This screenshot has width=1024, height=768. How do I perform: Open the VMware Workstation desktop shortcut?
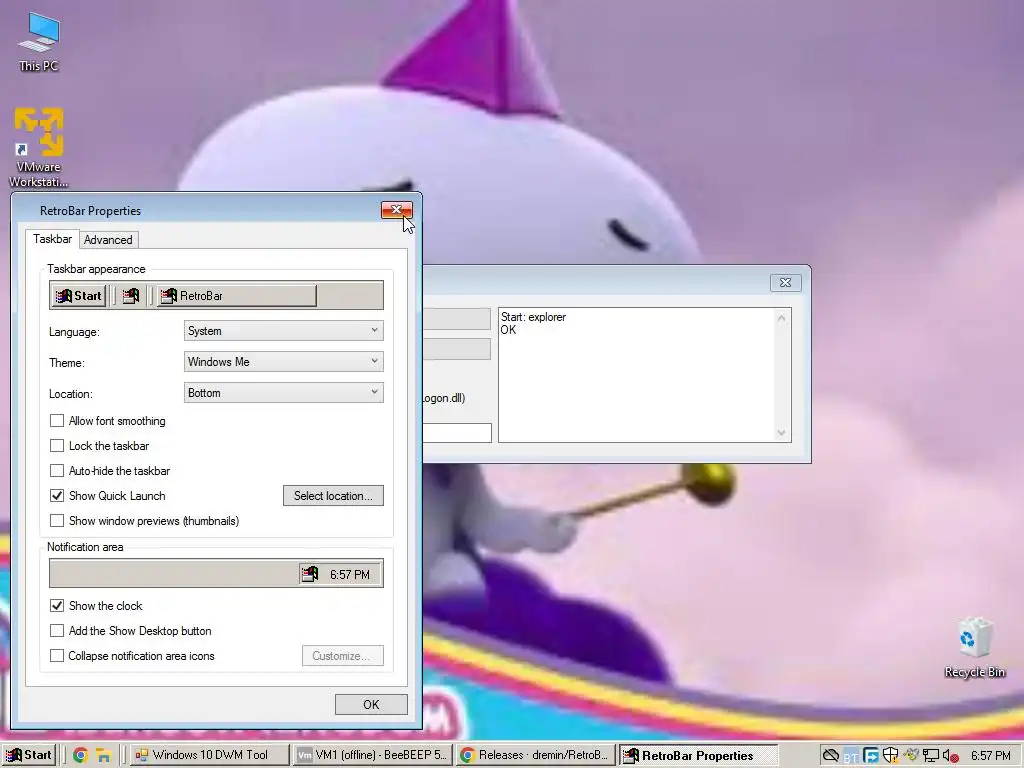coord(39,148)
